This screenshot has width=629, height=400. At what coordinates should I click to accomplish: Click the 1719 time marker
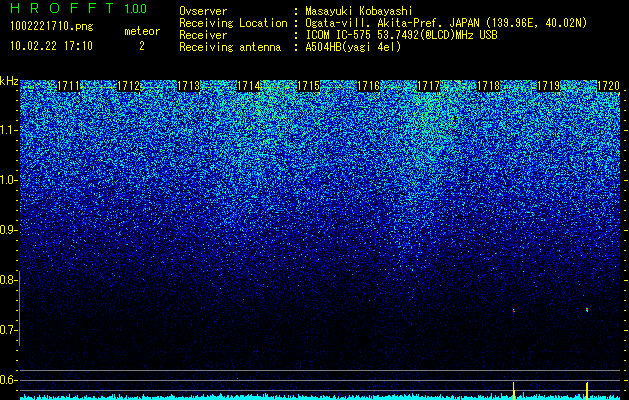pyautogui.click(x=548, y=86)
